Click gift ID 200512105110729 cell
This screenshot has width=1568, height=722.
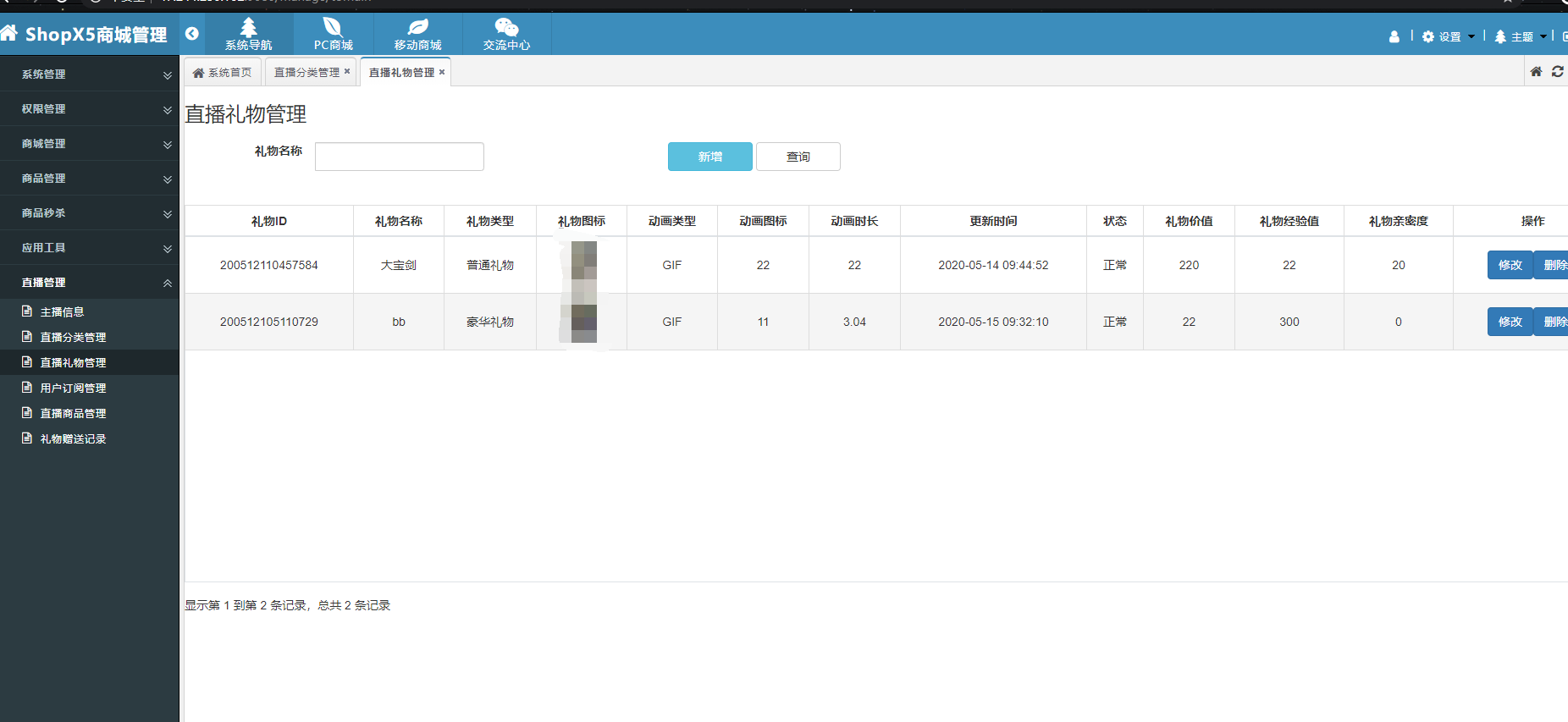[269, 322]
